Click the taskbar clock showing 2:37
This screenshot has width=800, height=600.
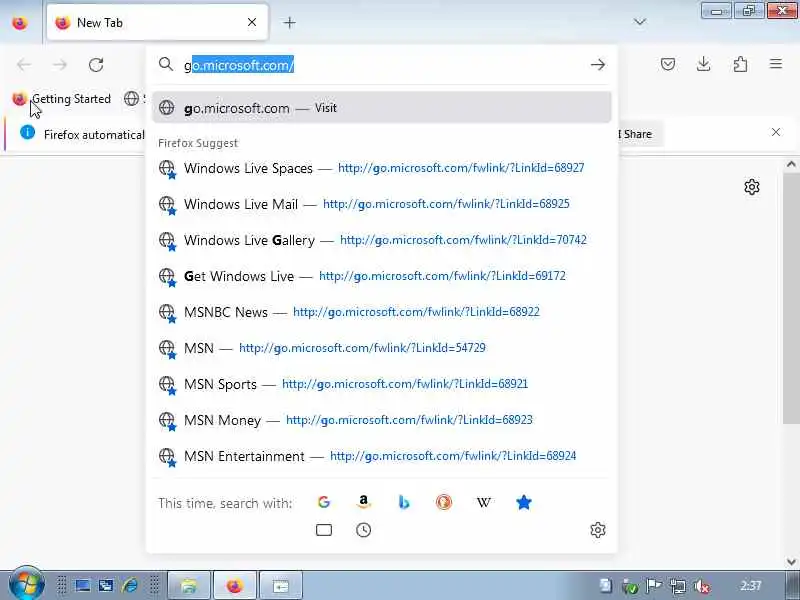coord(751,585)
